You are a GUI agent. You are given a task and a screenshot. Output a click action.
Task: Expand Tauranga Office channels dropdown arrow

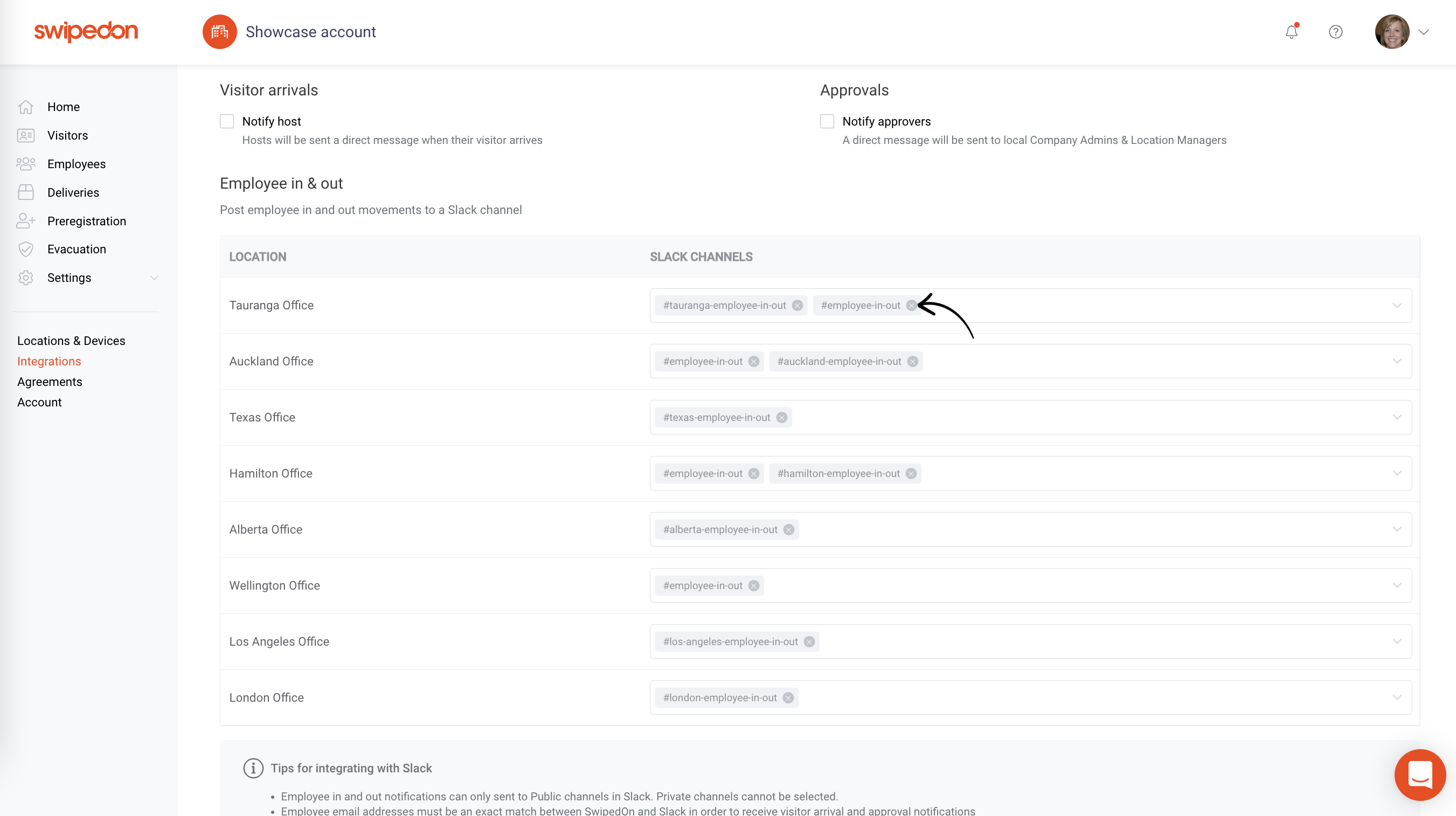(x=1397, y=306)
